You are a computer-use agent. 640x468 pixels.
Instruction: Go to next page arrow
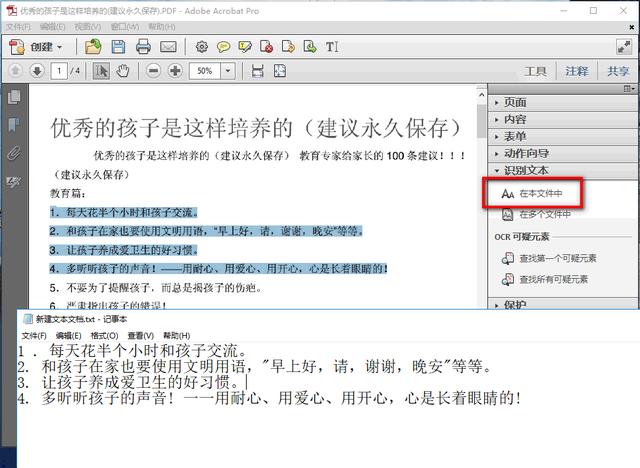37,71
